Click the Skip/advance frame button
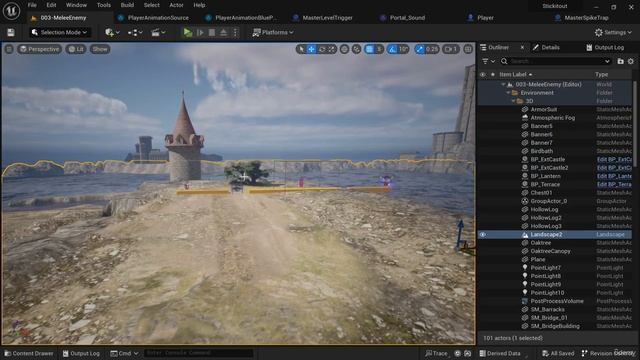Viewport: 640px width, 360px height. pos(200,32)
